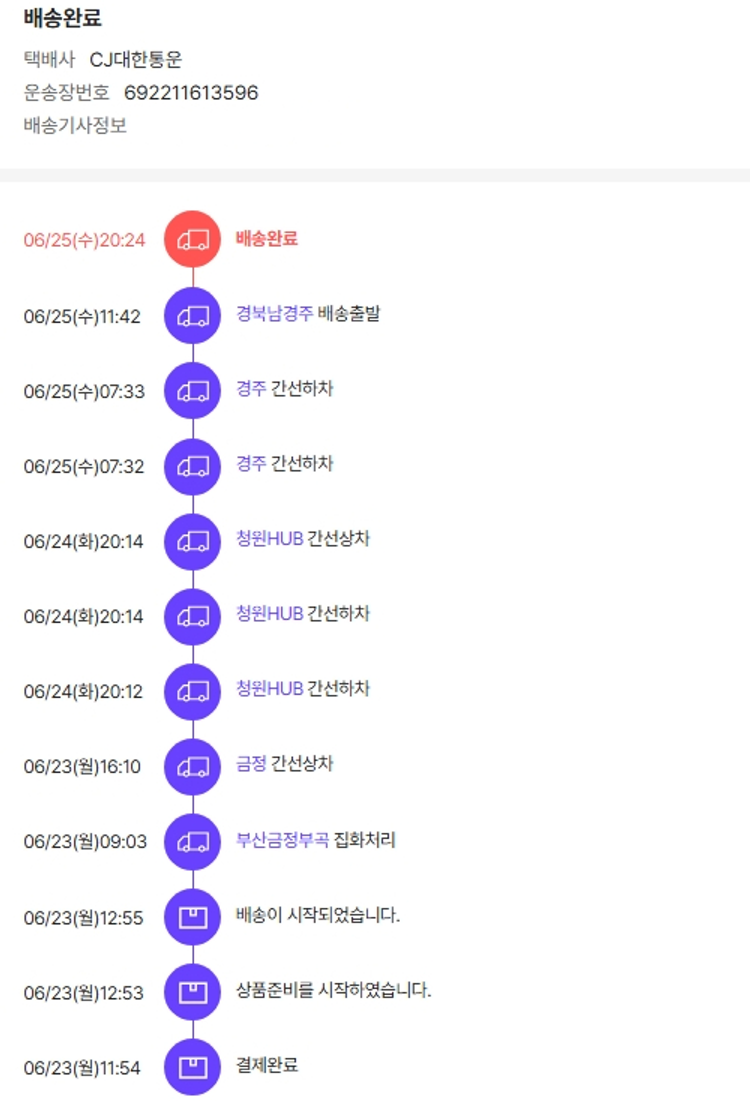Click courier name CJ대한통운

click(x=136, y=60)
